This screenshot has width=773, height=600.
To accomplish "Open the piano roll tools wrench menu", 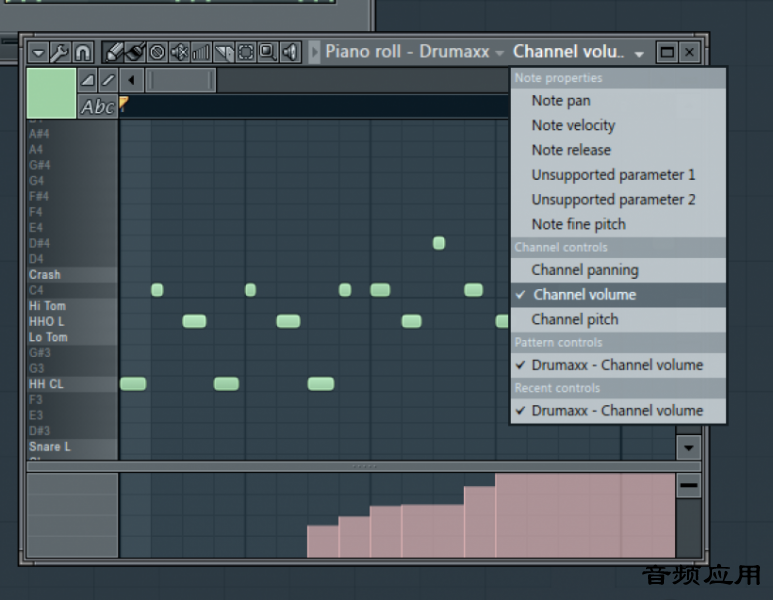I will (x=60, y=52).
